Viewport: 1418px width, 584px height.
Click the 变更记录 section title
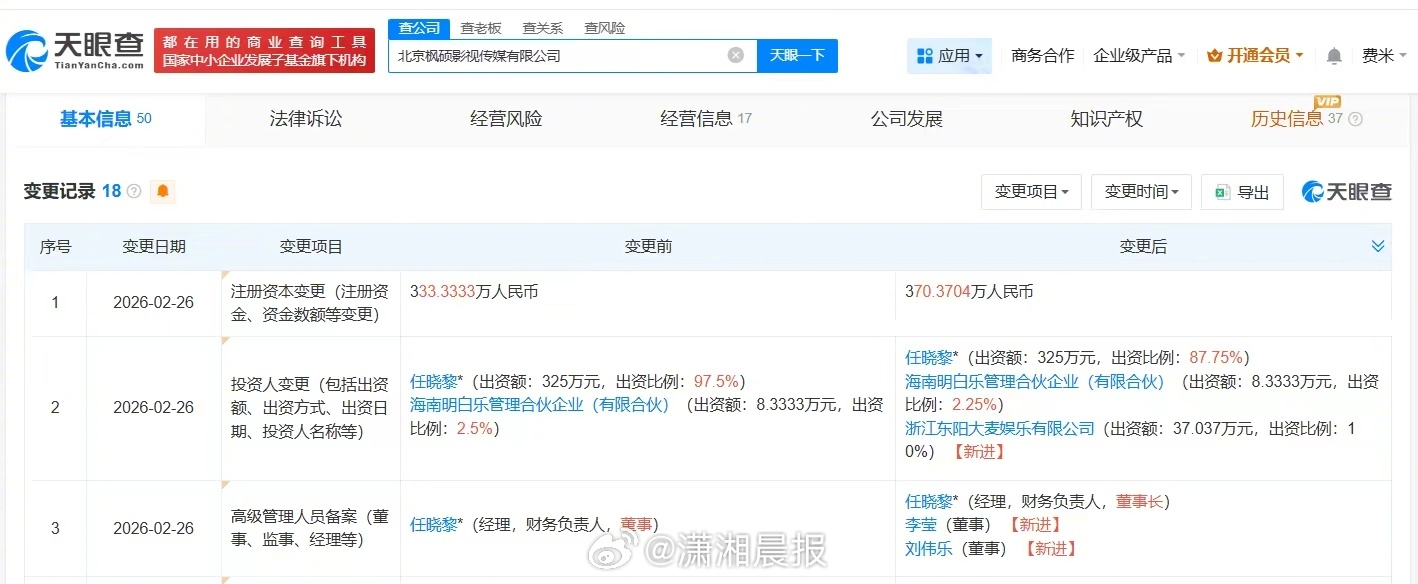[59, 191]
